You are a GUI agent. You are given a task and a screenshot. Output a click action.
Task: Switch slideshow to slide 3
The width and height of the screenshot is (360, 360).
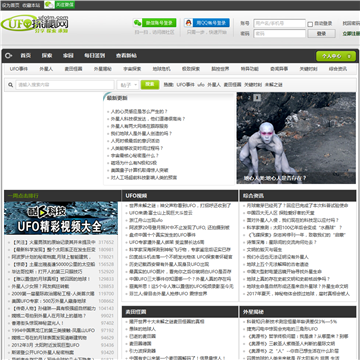pyautogui.click(x=257, y=98)
